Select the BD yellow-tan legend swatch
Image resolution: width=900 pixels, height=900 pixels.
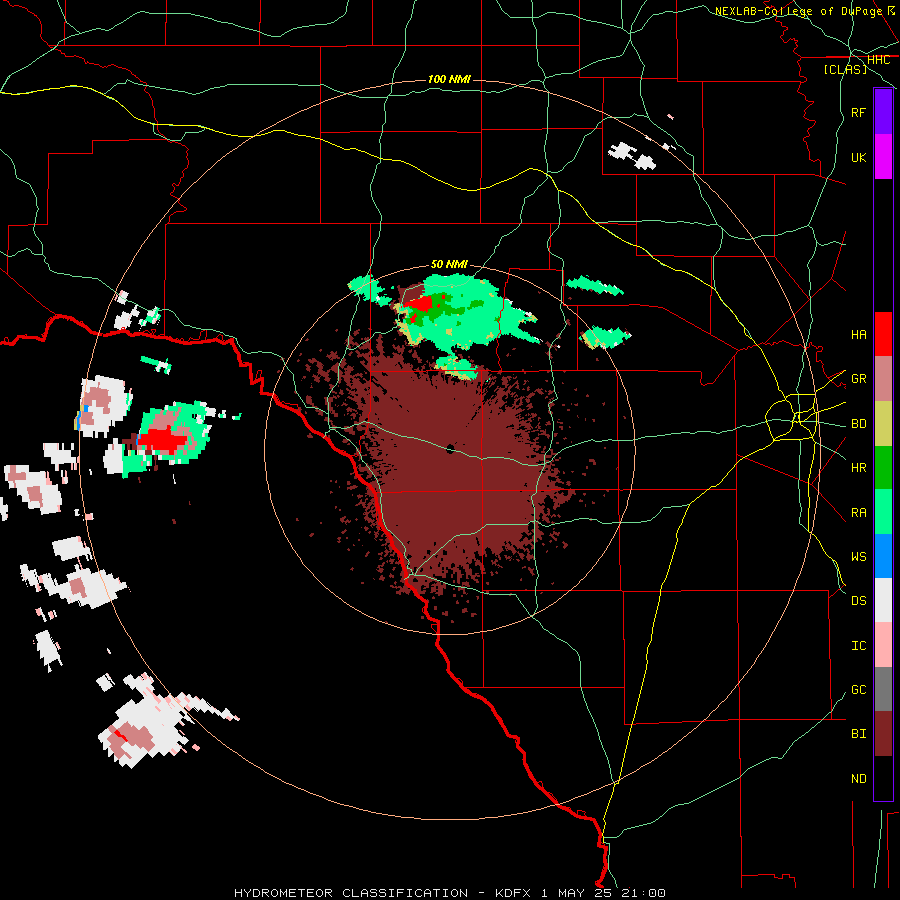(883, 424)
